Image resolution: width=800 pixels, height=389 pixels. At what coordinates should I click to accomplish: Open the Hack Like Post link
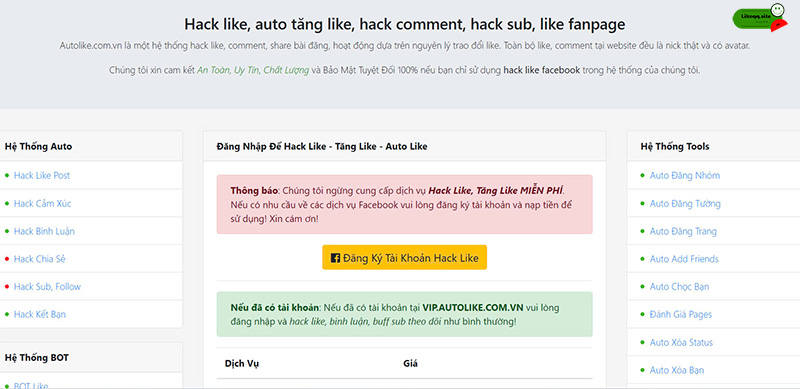[42, 176]
